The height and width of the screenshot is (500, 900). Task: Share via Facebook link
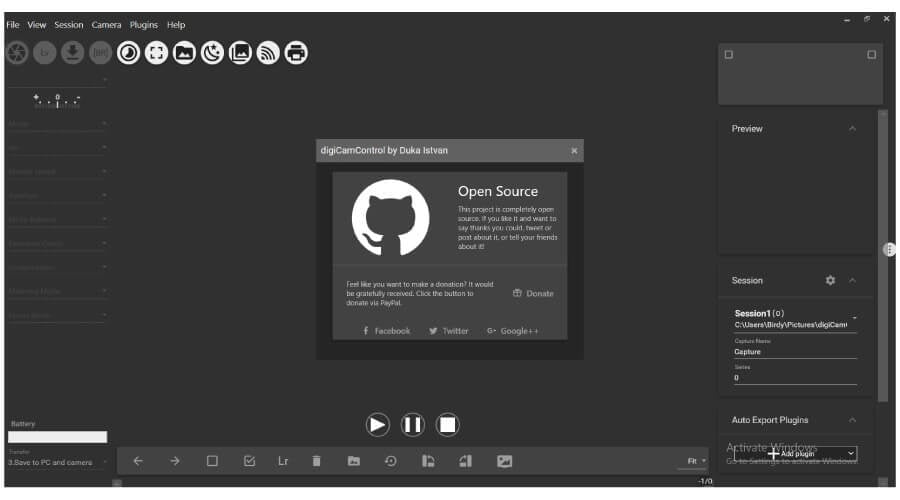coord(387,331)
